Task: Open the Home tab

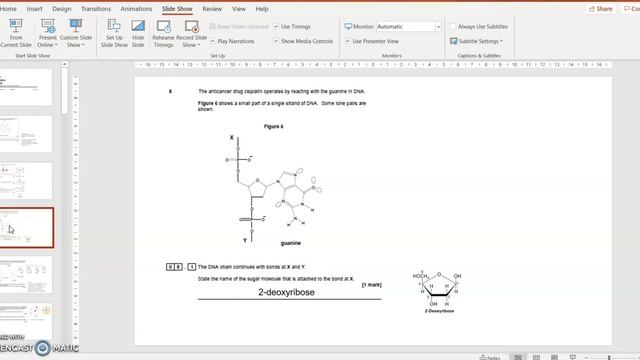Action: 8,9
